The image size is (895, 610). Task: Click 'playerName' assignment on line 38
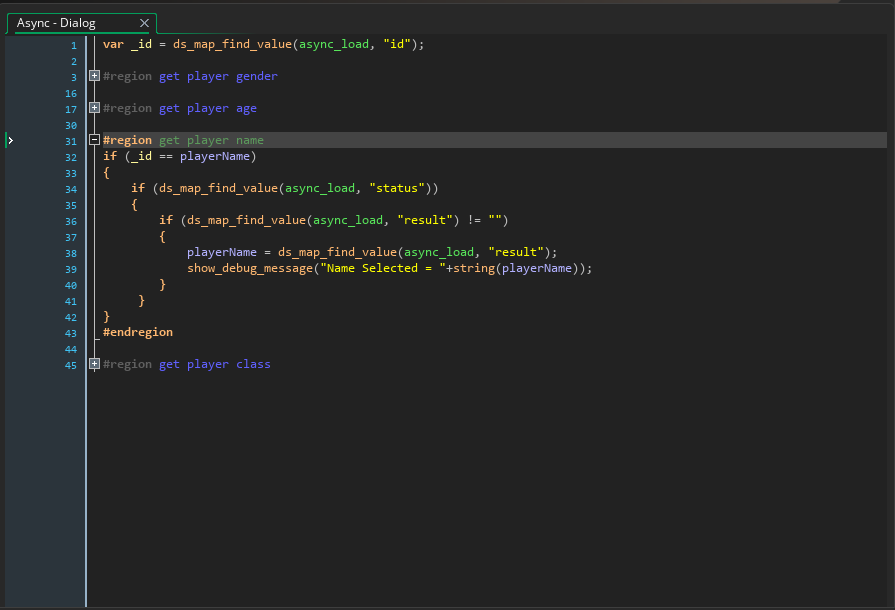pyautogui.click(x=222, y=252)
